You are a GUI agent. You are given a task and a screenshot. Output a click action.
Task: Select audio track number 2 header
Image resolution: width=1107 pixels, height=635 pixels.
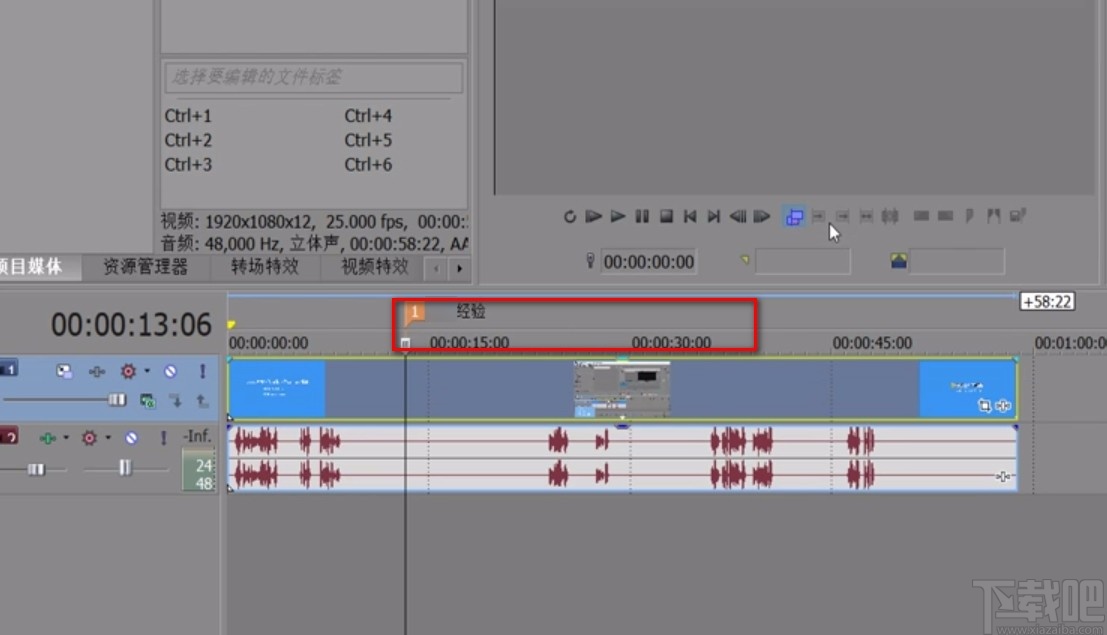click(x=9, y=437)
